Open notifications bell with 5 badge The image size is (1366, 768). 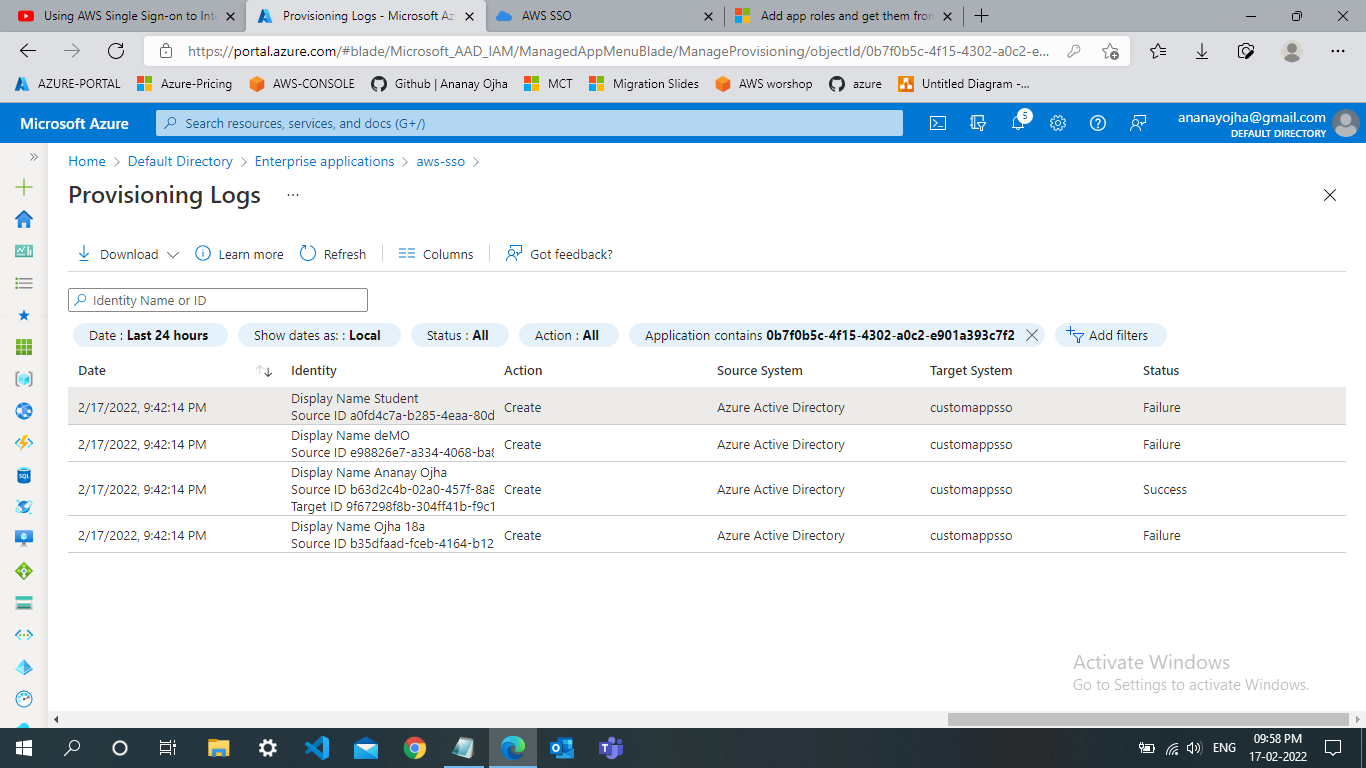coord(1019,122)
